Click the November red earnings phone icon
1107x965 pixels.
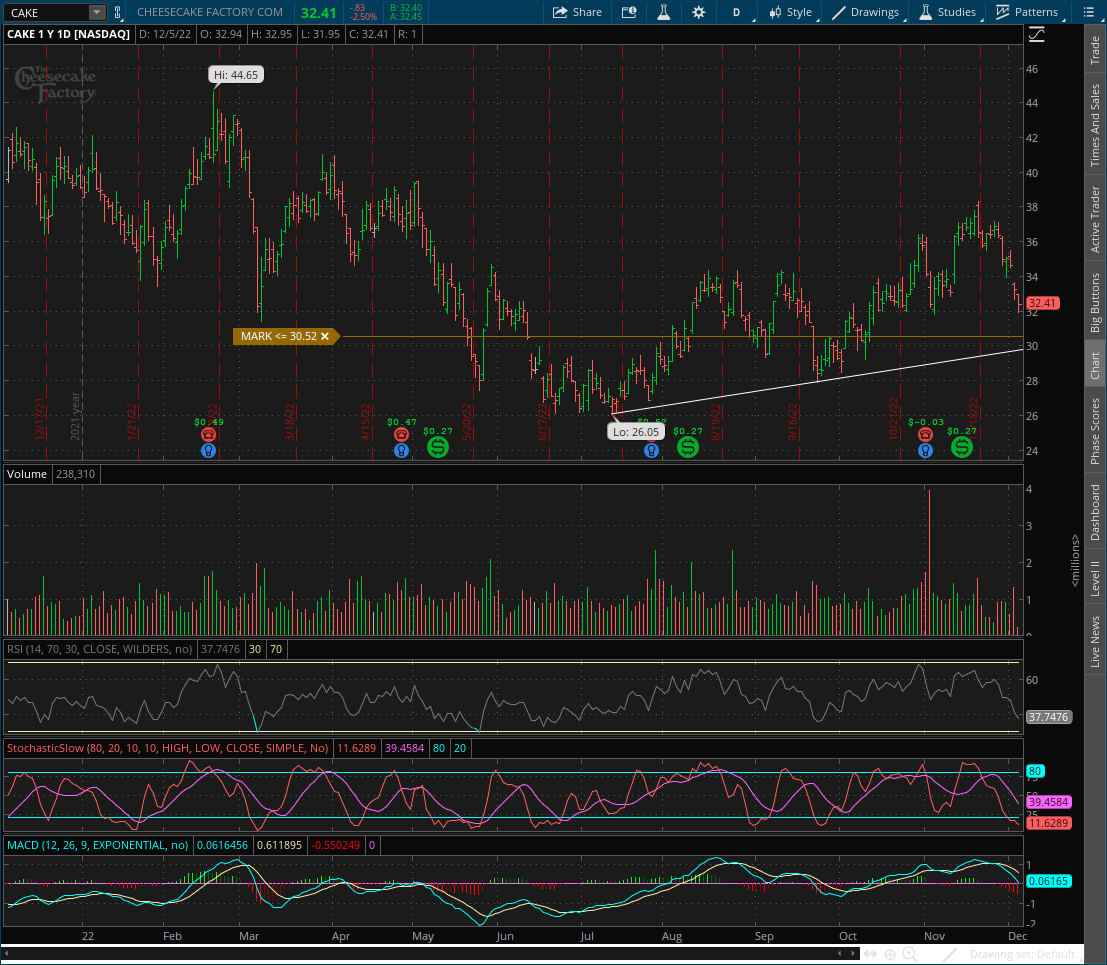click(925, 434)
